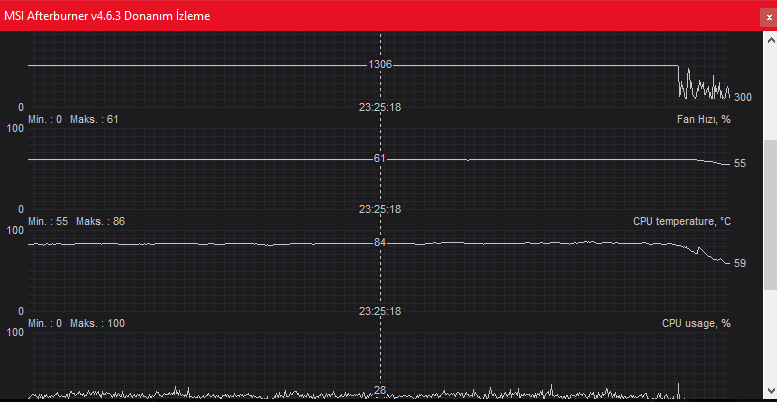
Task: Click the 'Min. : 55 Maks. : 86' readout
Action: click(x=76, y=222)
